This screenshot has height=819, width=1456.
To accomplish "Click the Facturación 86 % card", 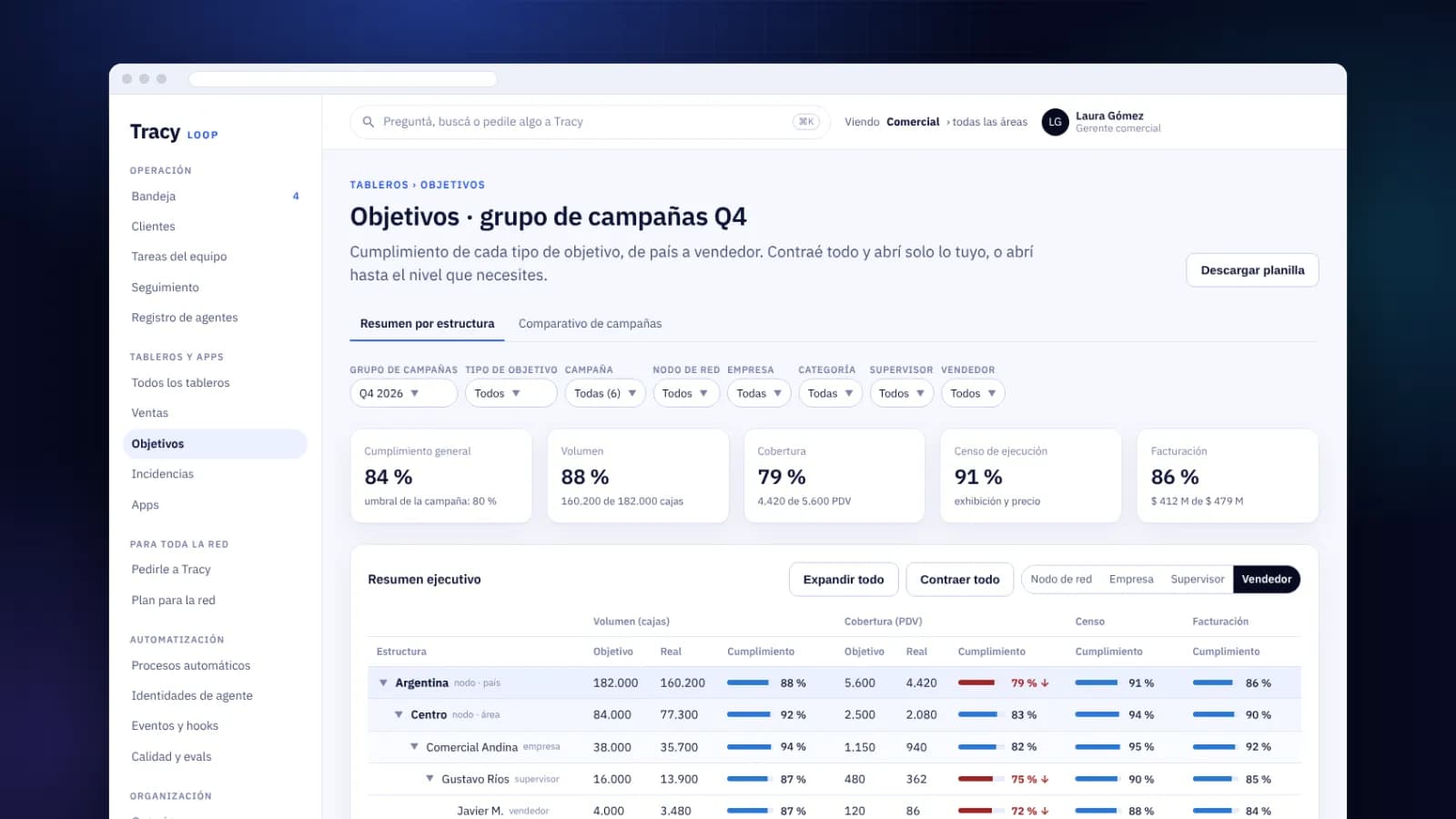I will coord(1228,476).
